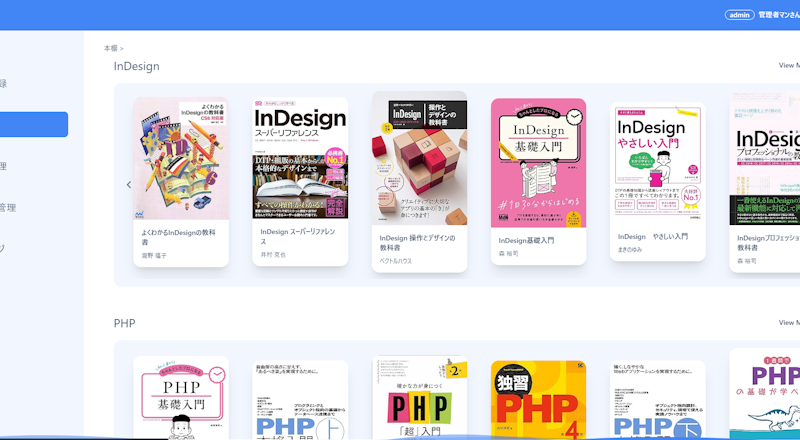The image size is (800, 440).
Task: Open the 管理者マンさん user menu
Action: (779, 15)
